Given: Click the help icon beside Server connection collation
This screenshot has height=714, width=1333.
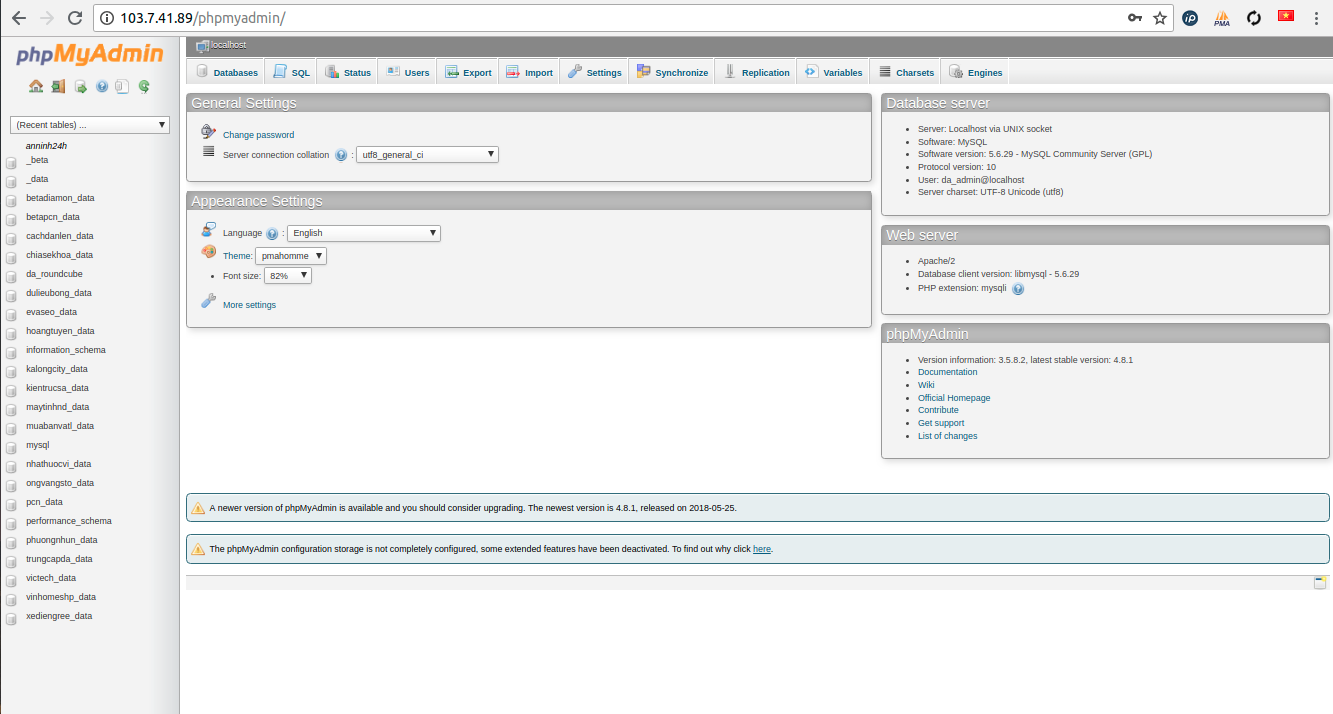Looking at the screenshot, I should click(341, 155).
